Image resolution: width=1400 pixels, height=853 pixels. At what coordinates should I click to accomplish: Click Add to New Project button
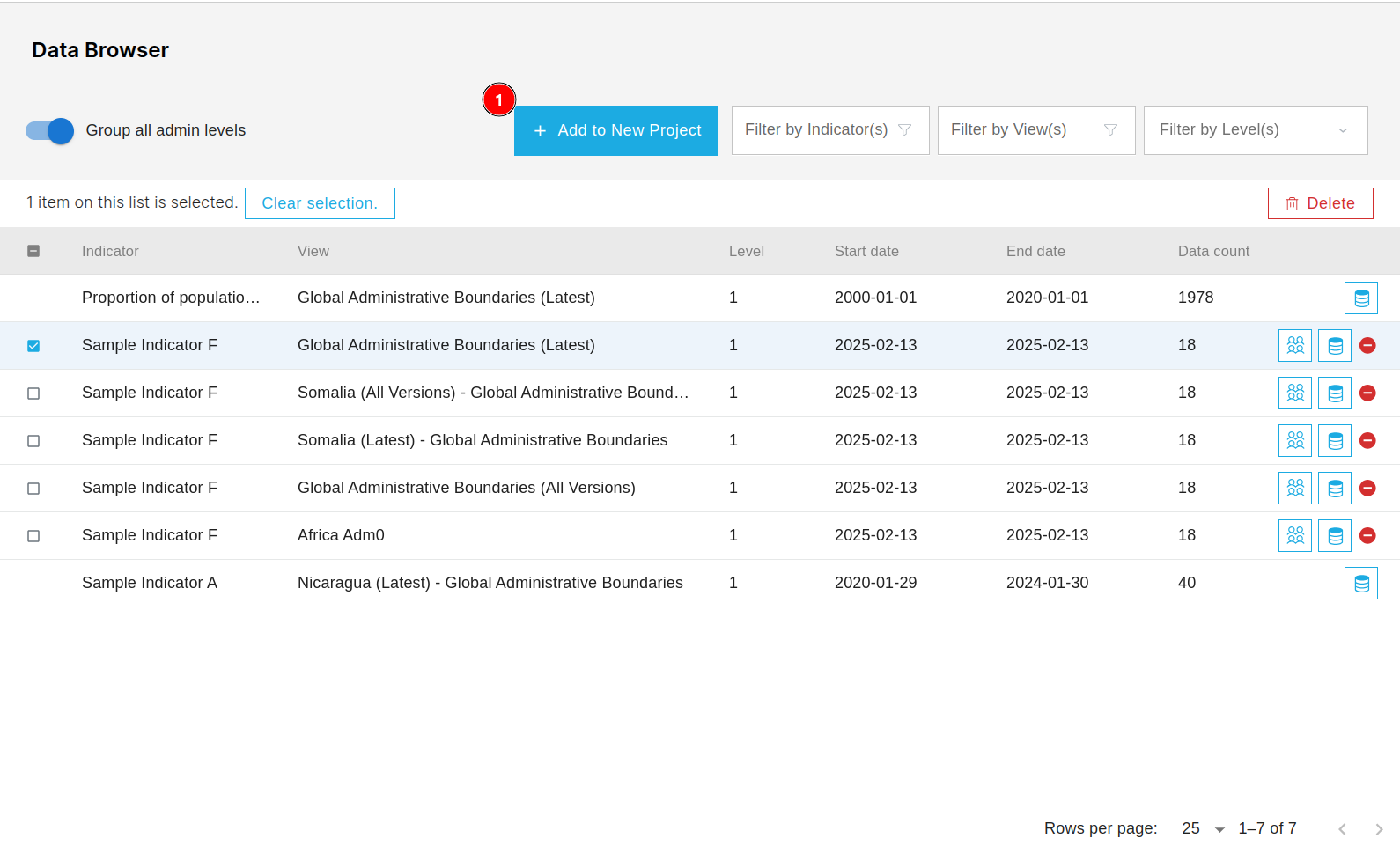click(616, 130)
